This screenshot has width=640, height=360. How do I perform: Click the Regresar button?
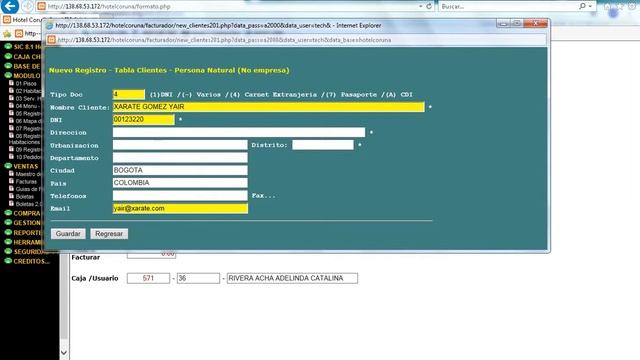click(x=109, y=234)
